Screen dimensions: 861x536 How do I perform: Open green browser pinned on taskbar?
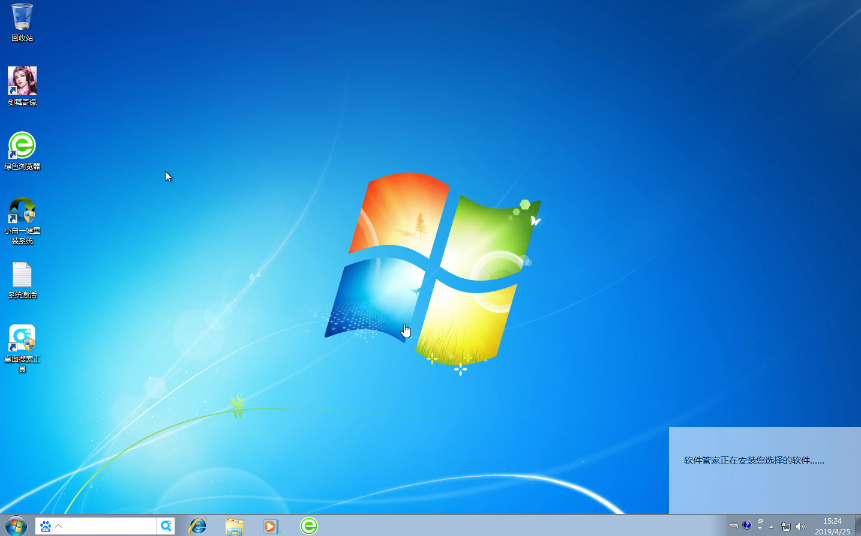click(x=309, y=526)
